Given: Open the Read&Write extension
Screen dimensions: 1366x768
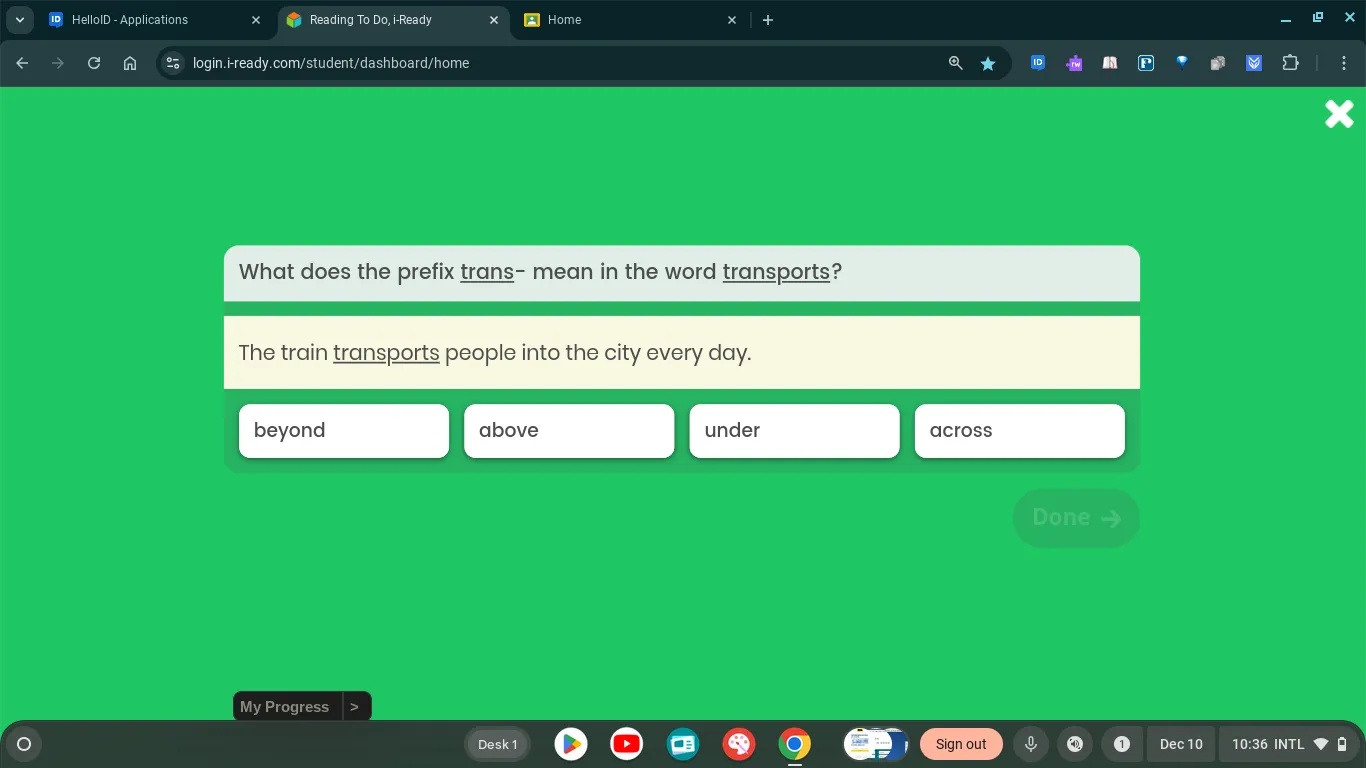Looking at the screenshot, I should pos(1073,62).
